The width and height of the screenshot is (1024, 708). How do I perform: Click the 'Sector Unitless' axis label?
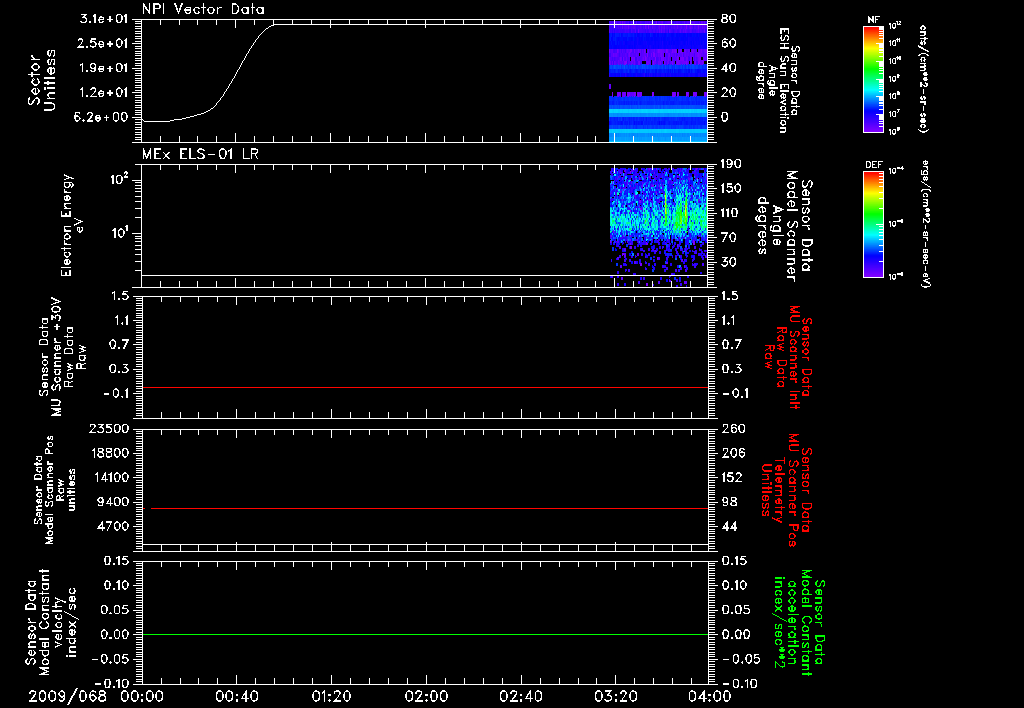click(x=42, y=81)
